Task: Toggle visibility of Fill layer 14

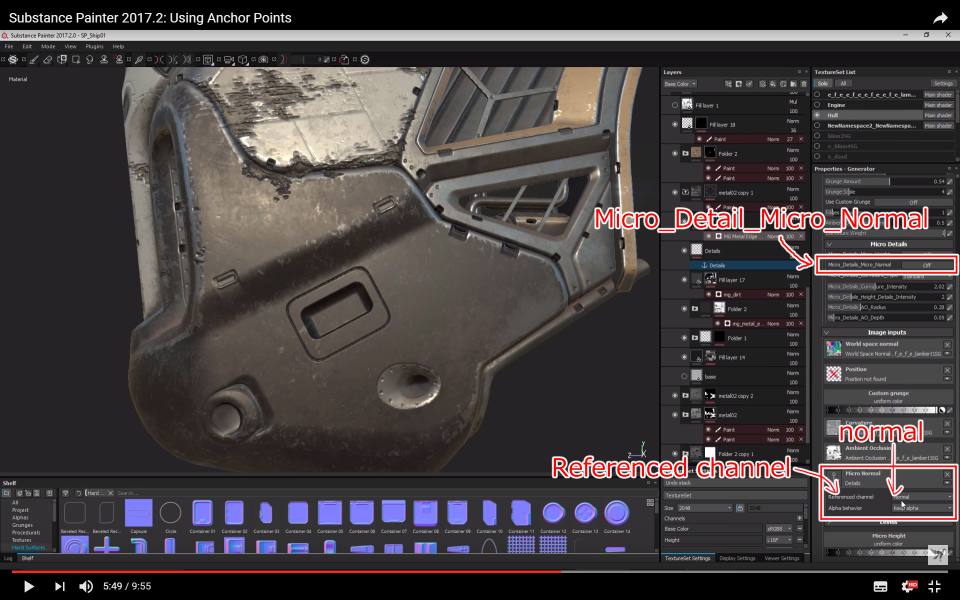Action: [684, 357]
